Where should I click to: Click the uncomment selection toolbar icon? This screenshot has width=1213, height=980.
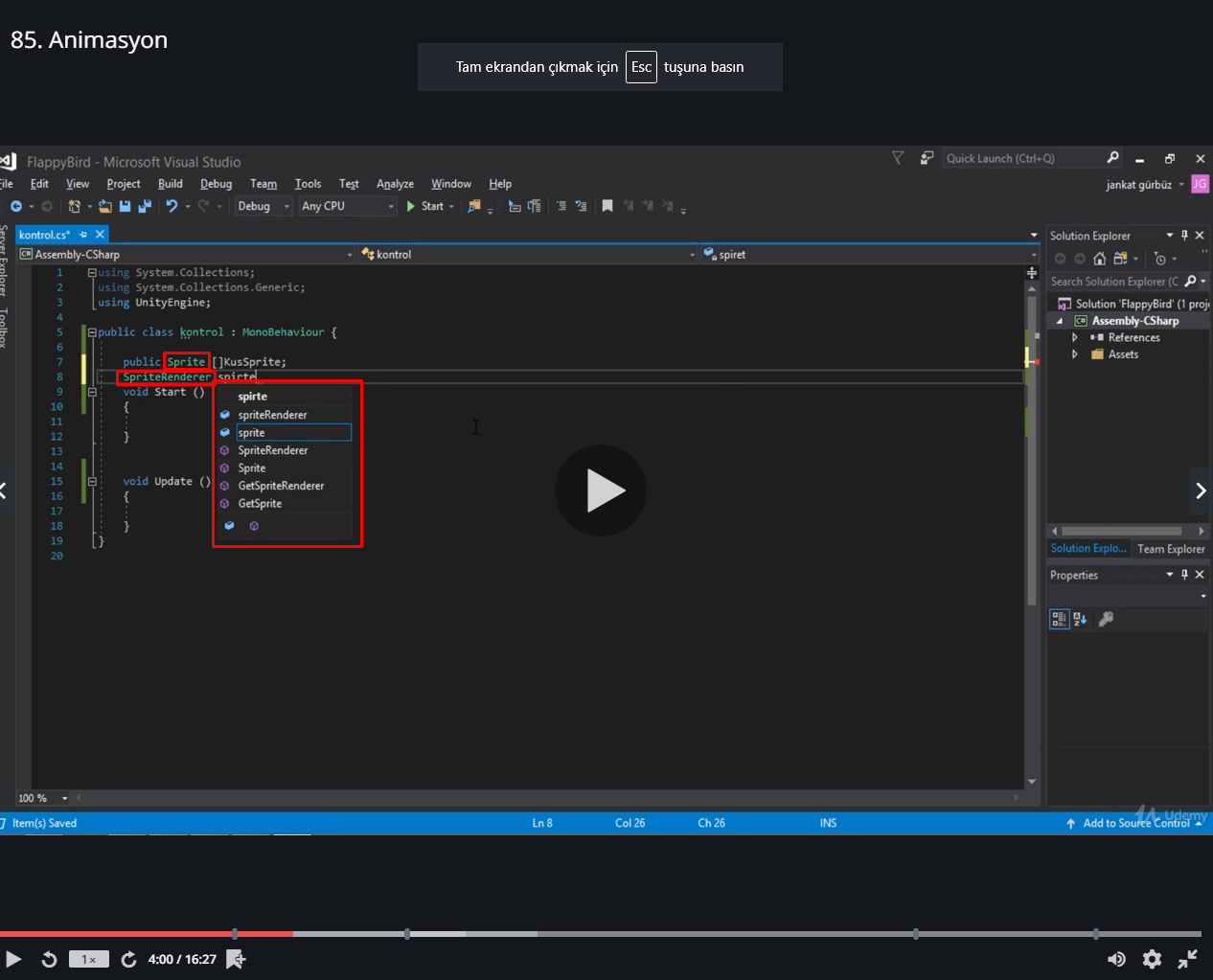pos(581,206)
